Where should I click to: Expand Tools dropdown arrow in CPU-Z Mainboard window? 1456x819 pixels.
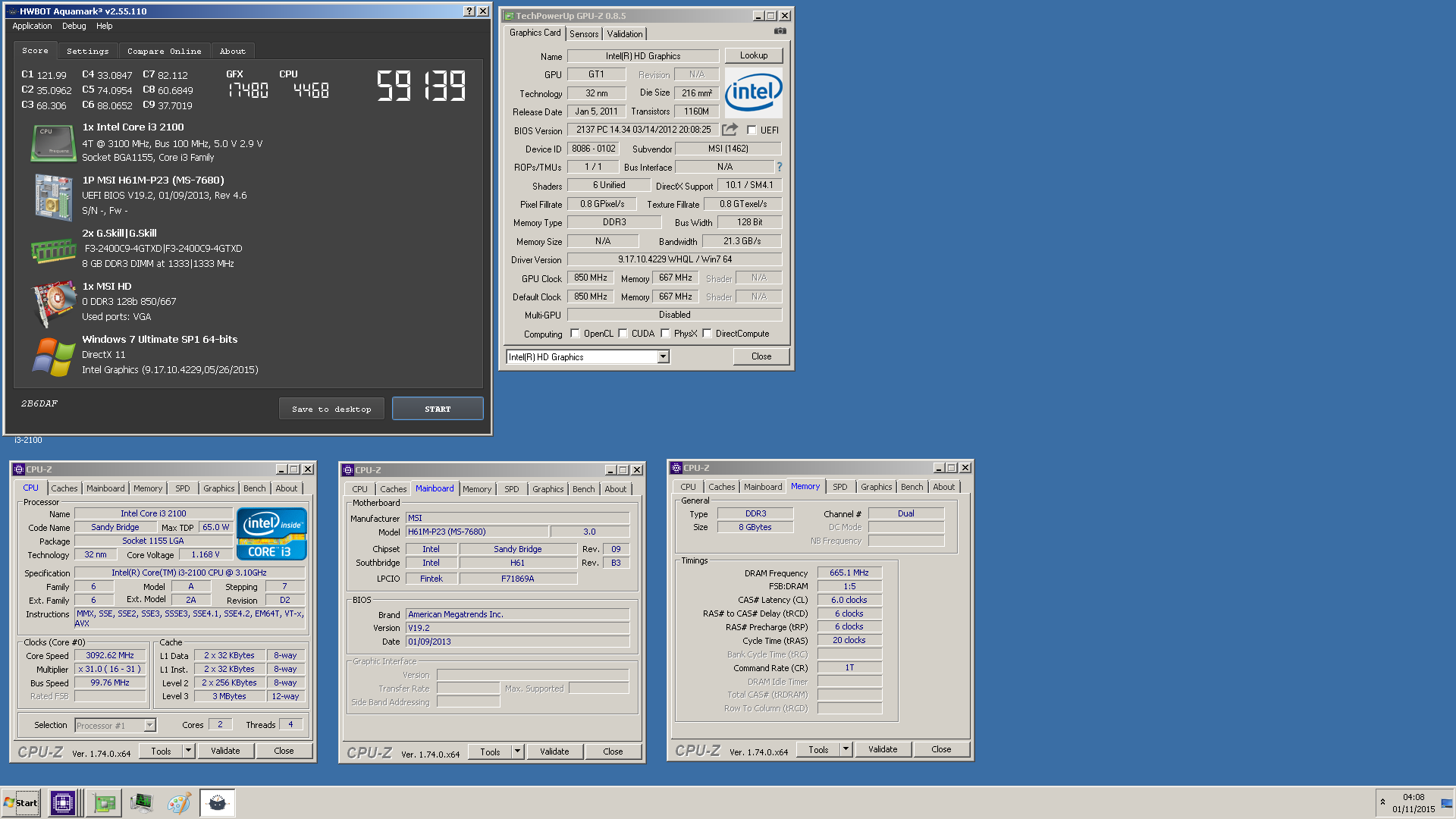click(518, 752)
